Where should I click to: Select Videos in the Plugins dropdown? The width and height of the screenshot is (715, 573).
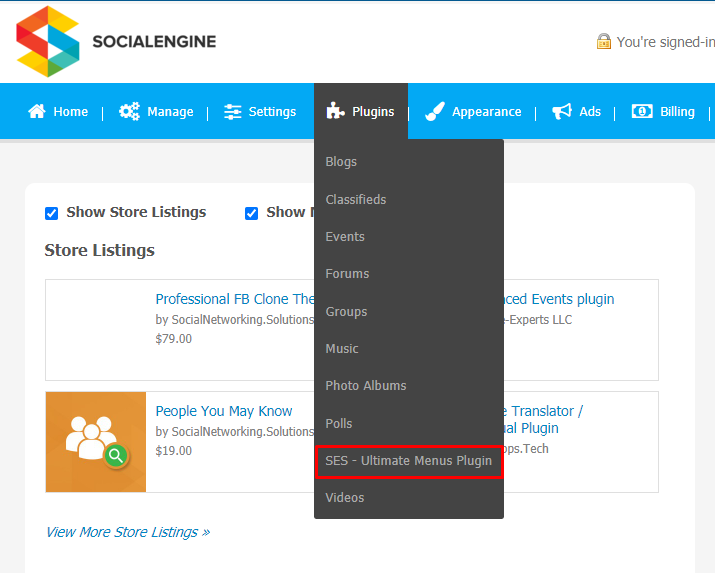[x=345, y=497]
